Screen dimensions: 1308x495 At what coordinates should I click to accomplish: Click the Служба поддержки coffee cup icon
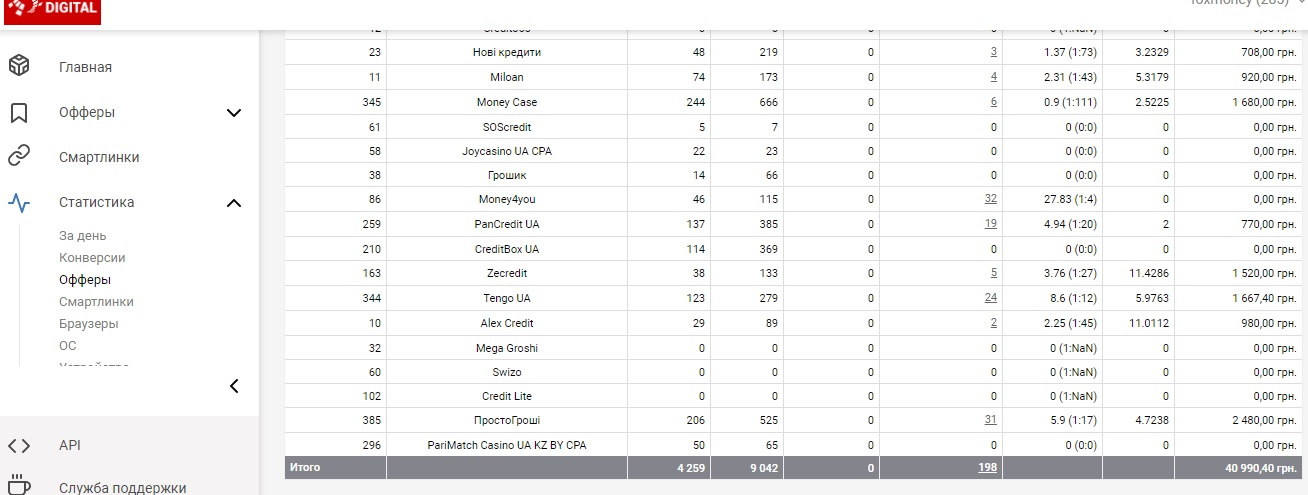(19, 486)
